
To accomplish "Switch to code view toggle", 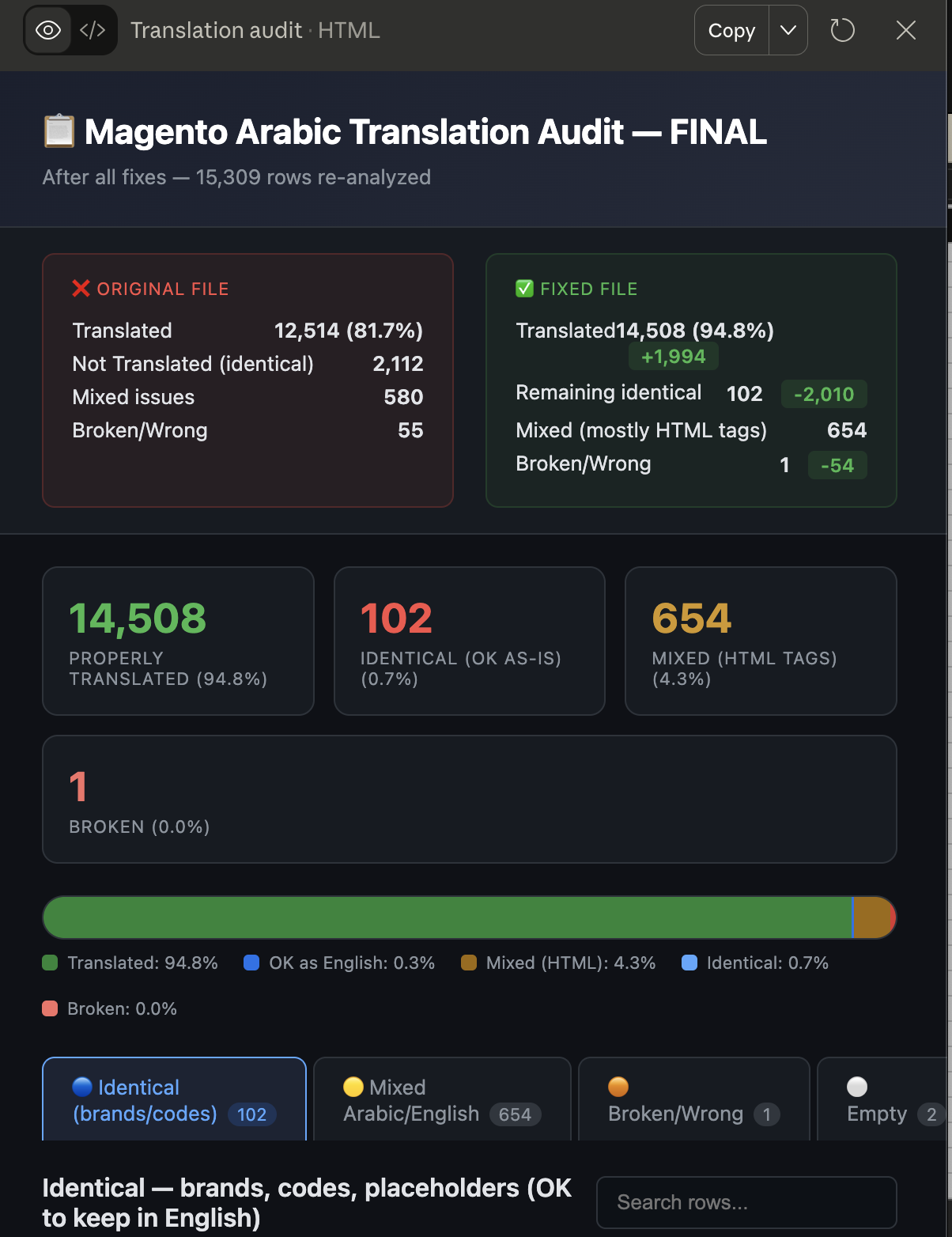I will pos(93,31).
